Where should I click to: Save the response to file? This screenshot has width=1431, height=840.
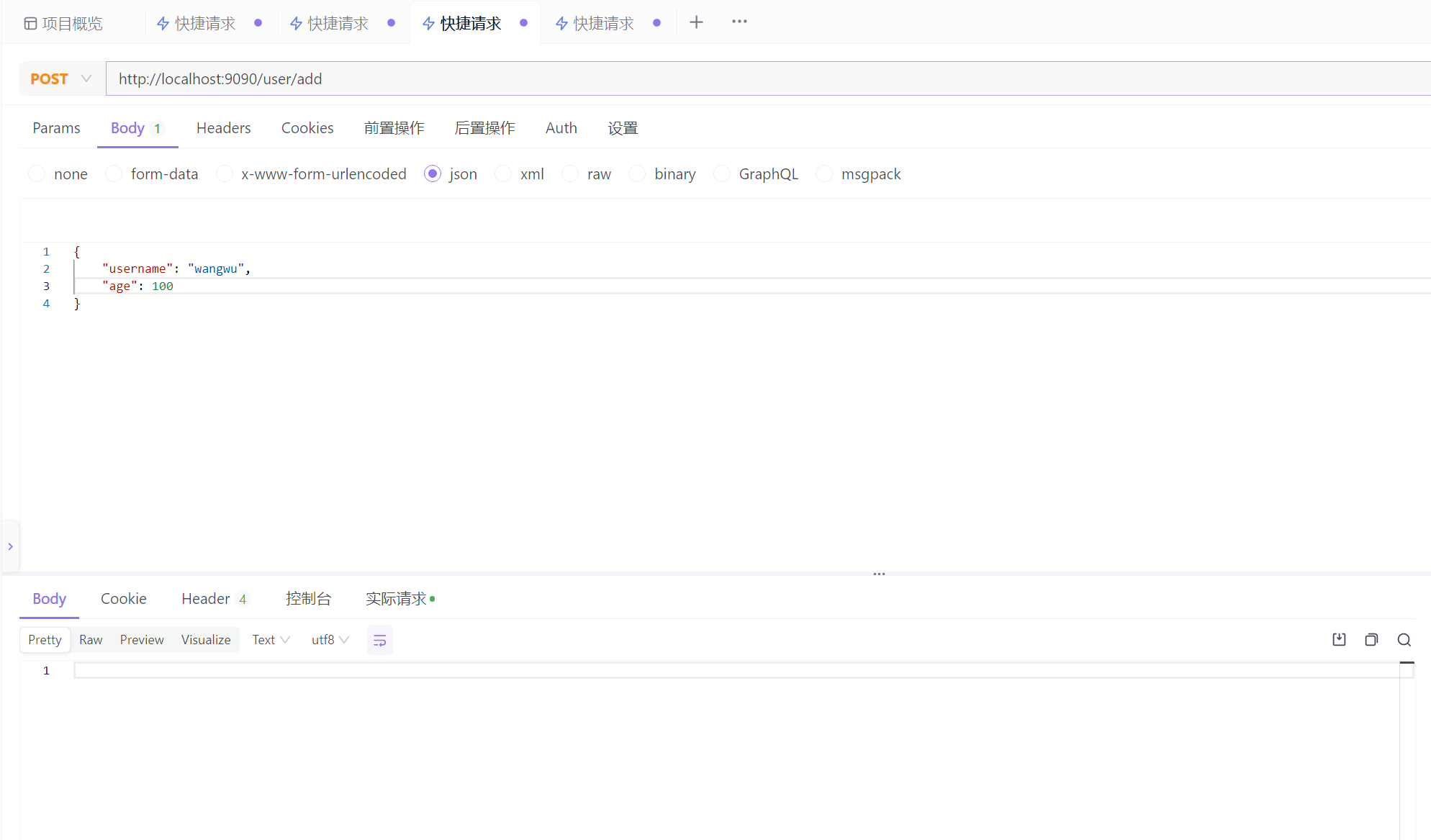1339,640
